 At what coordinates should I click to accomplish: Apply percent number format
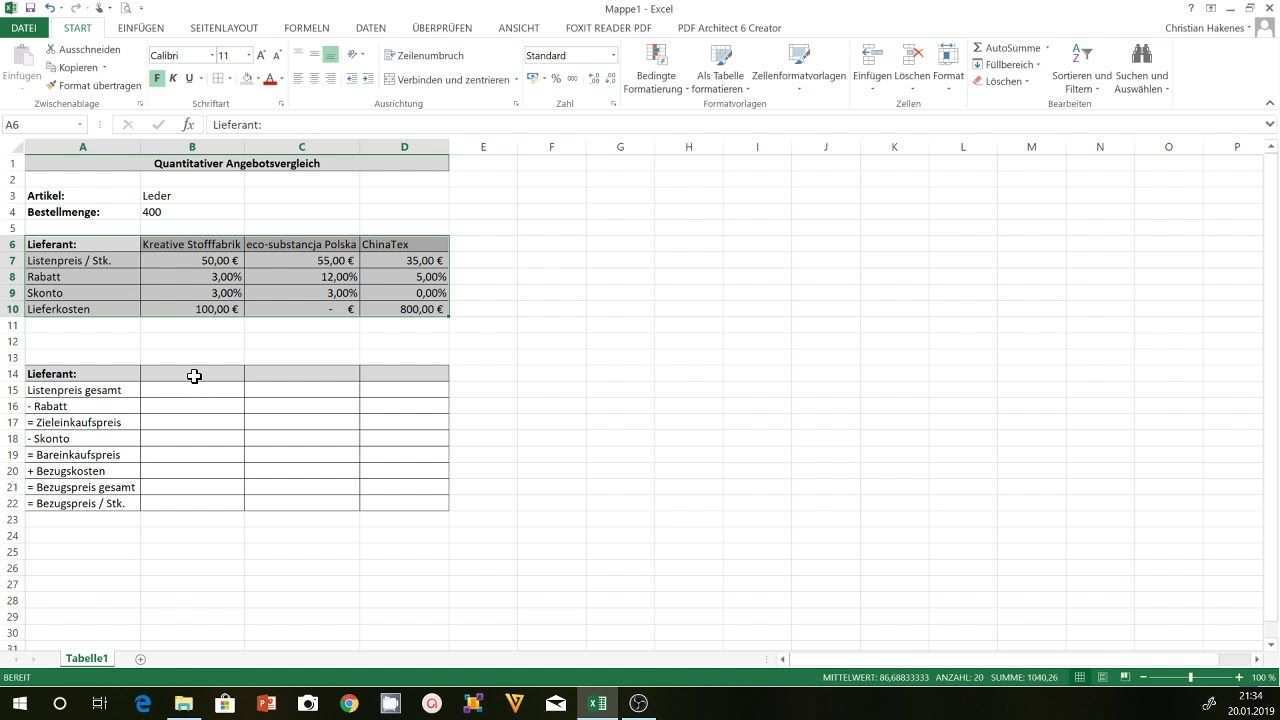pyautogui.click(x=556, y=79)
